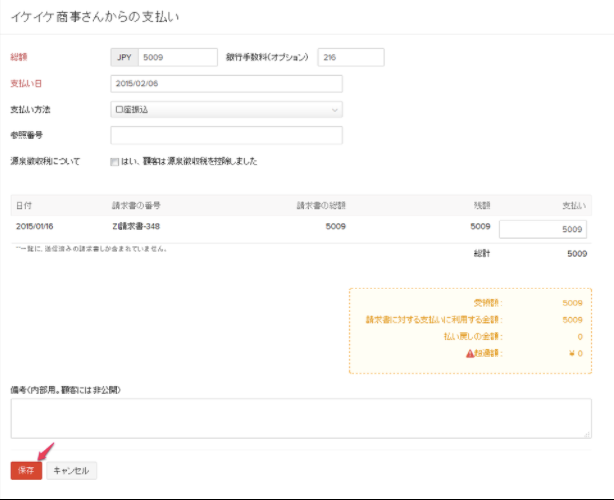Click inside the 備考 internal notes textarea
This screenshot has height=500, width=614.
tap(300, 418)
